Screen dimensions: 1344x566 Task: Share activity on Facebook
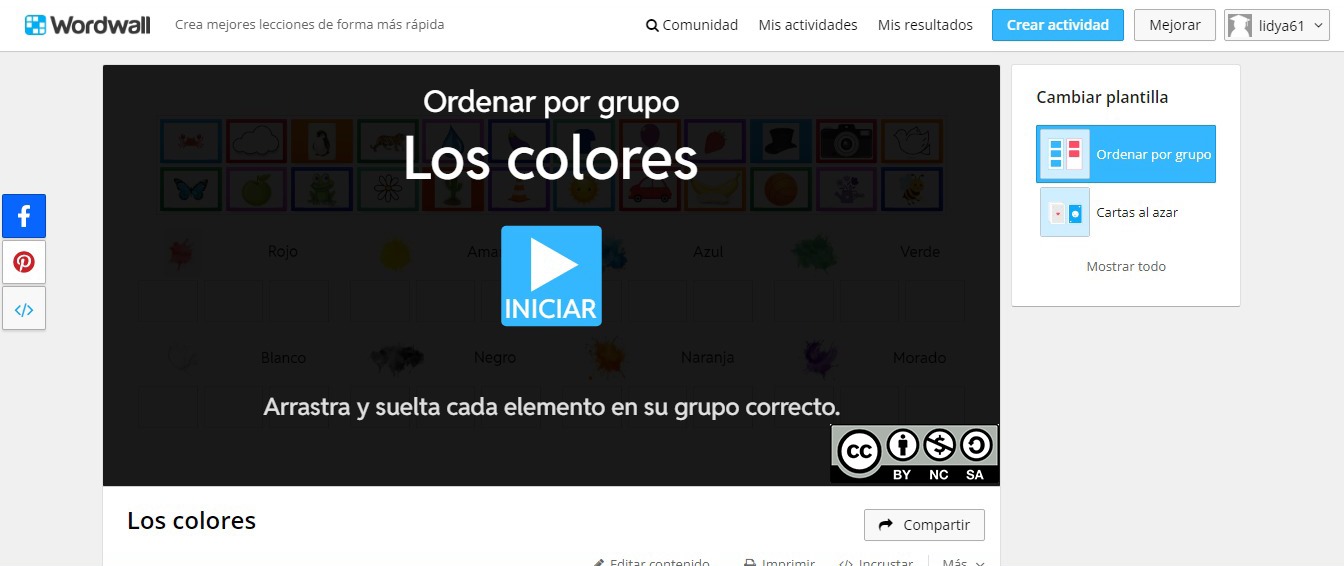tap(24, 216)
